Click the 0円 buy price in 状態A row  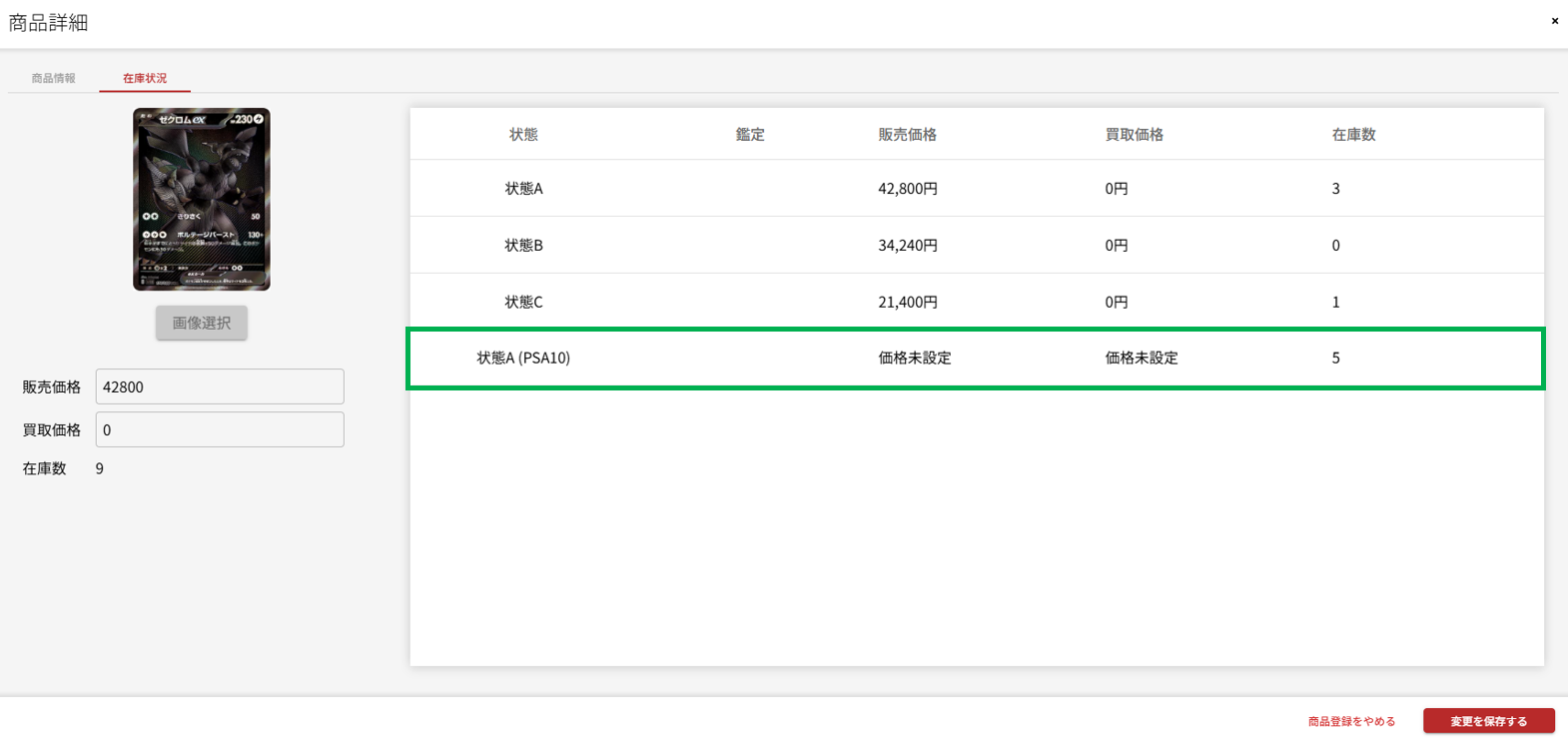[1117, 188]
